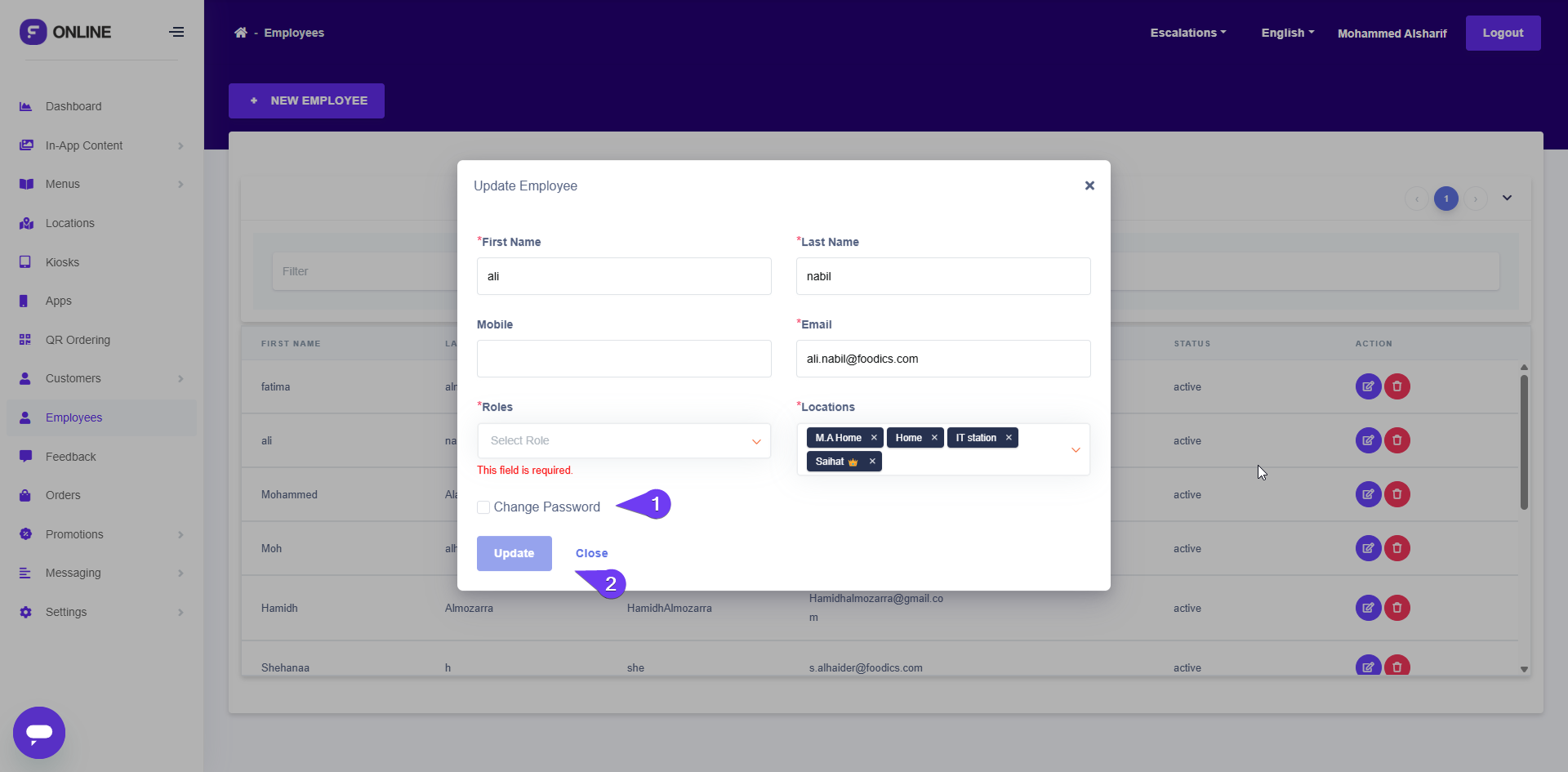Screen dimensions: 1568x772
Task: Expand the Locations multi-select dropdown arrow
Action: click(1076, 450)
